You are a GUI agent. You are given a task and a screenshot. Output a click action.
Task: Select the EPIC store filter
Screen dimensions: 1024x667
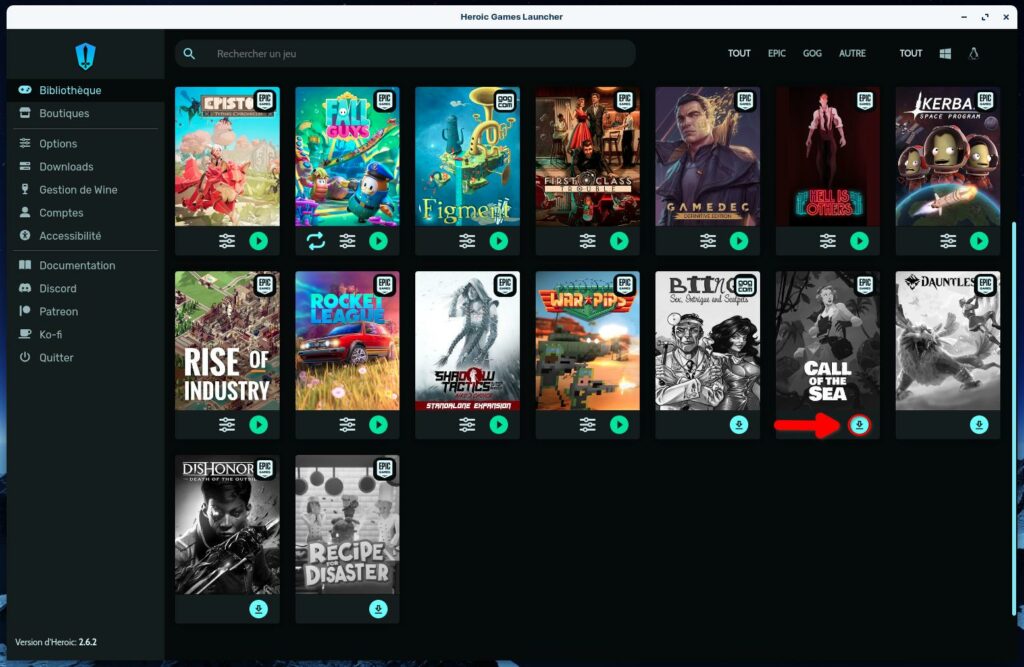pyautogui.click(x=777, y=54)
